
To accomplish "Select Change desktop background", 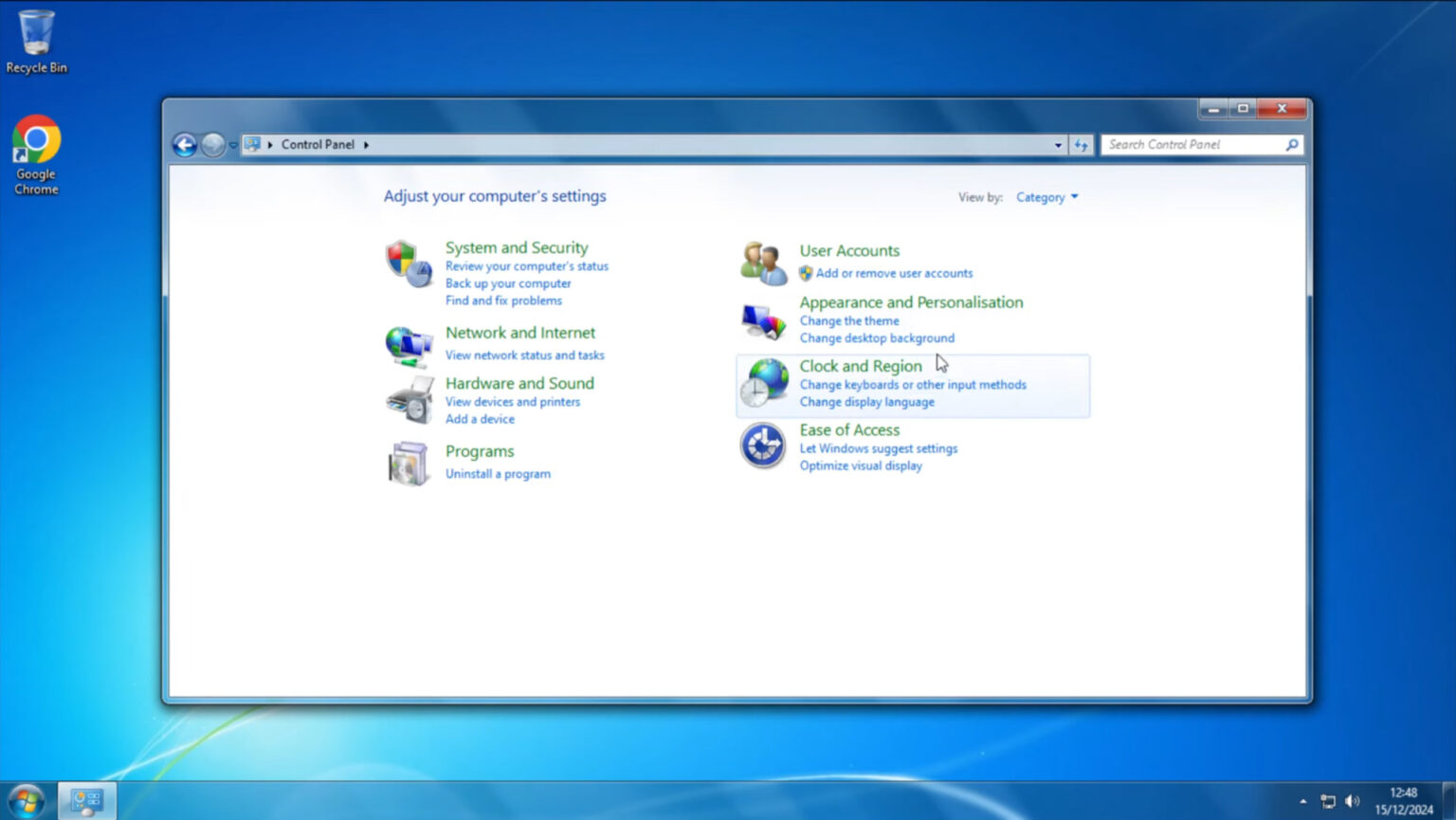I will (876, 337).
